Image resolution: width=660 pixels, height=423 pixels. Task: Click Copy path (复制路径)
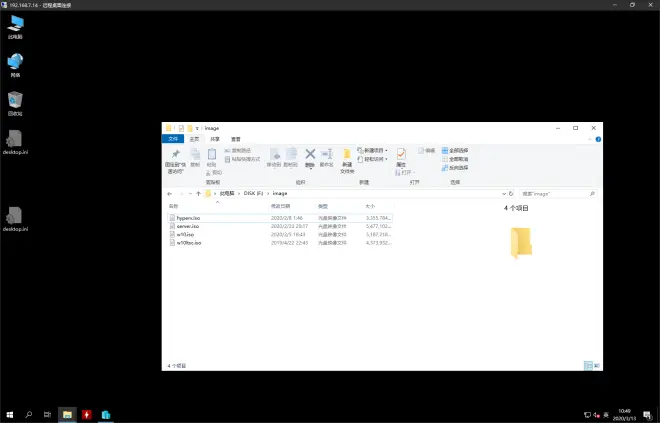click(x=238, y=150)
